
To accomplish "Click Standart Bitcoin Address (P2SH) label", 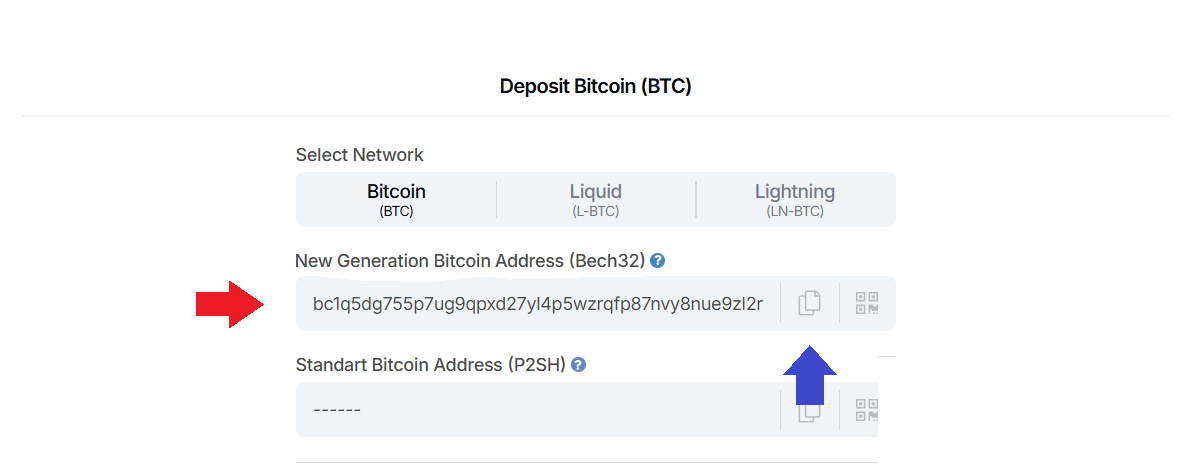I will point(431,365).
